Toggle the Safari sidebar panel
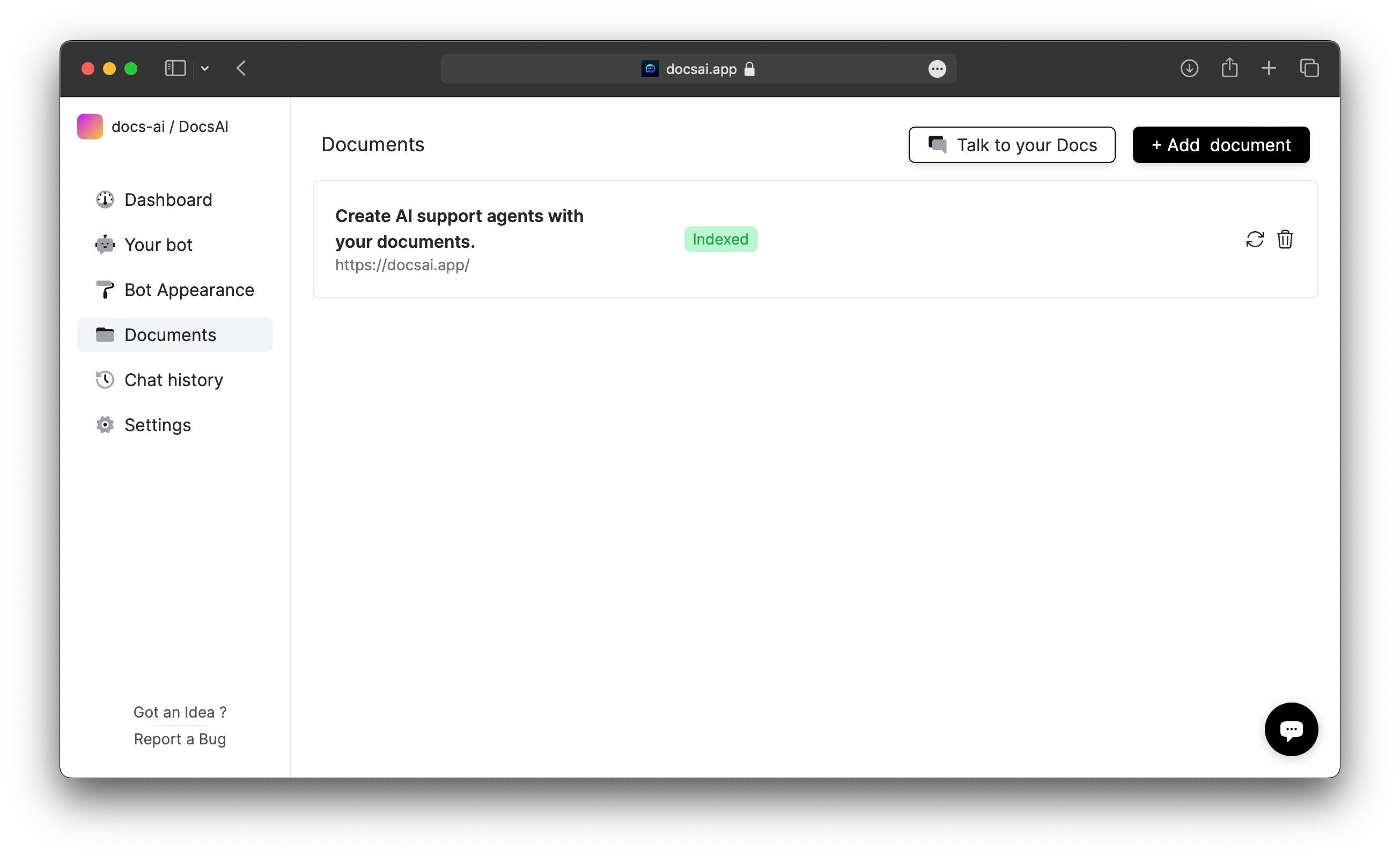The height and width of the screenshot is (857, 1400). pos(175,68)
